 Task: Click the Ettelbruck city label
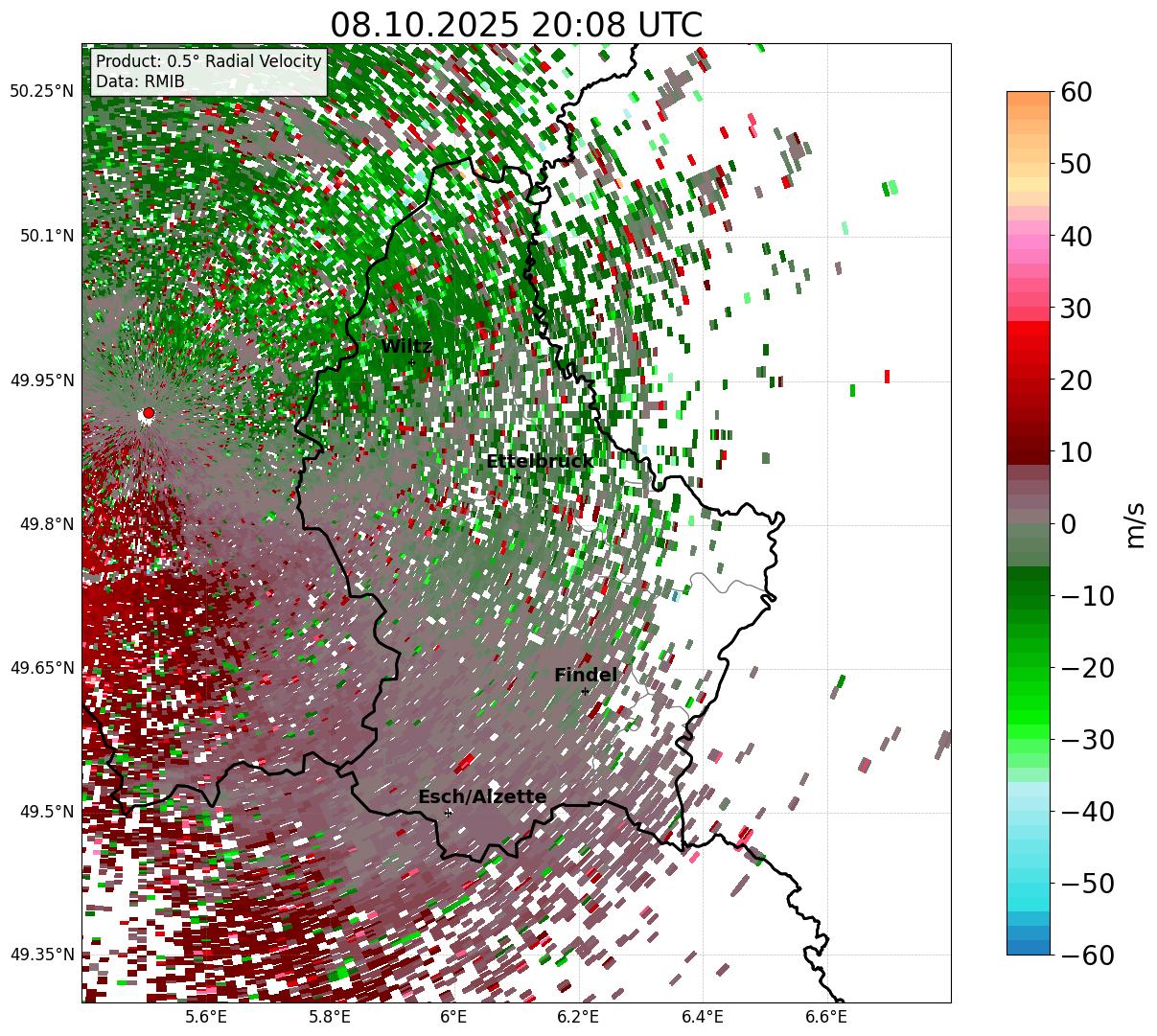[x=540, y=461]
